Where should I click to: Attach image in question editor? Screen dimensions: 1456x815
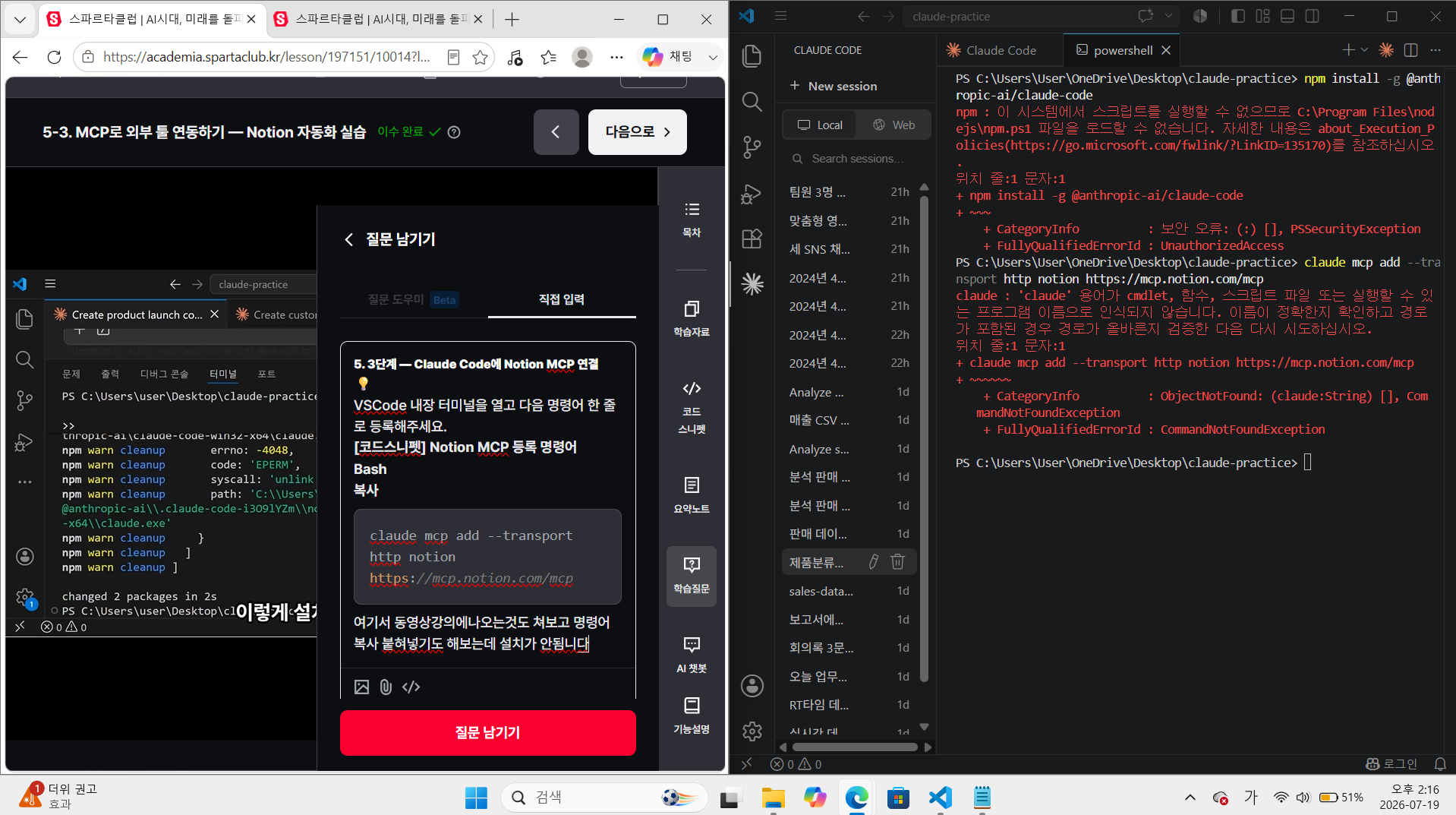[x=361, y=687]
